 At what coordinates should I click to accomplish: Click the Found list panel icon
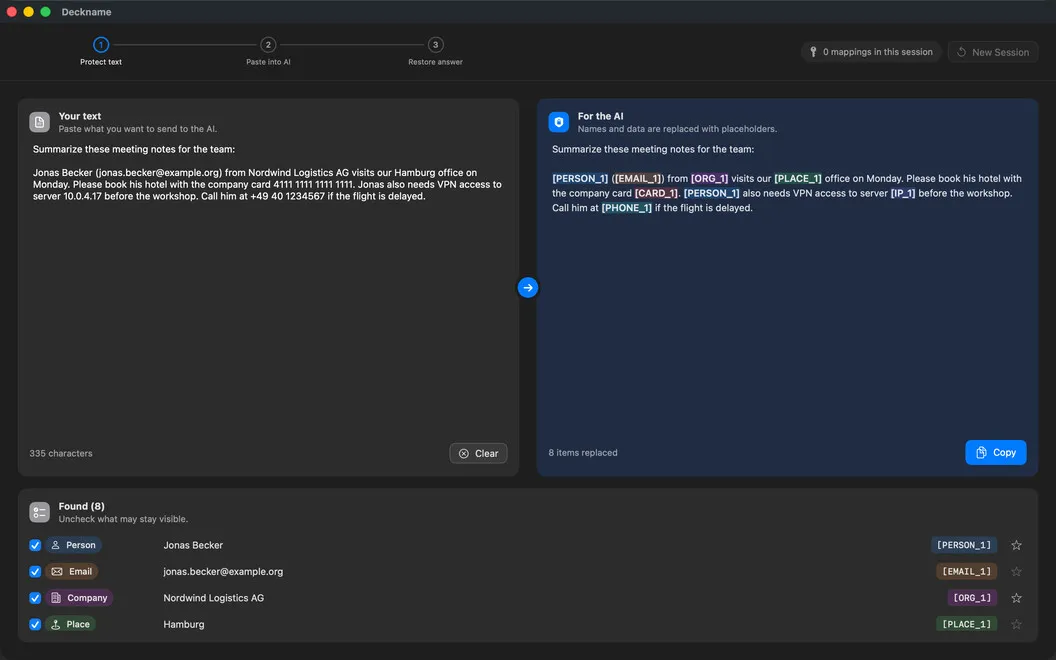pyautogui.click(x=39, y=512)
